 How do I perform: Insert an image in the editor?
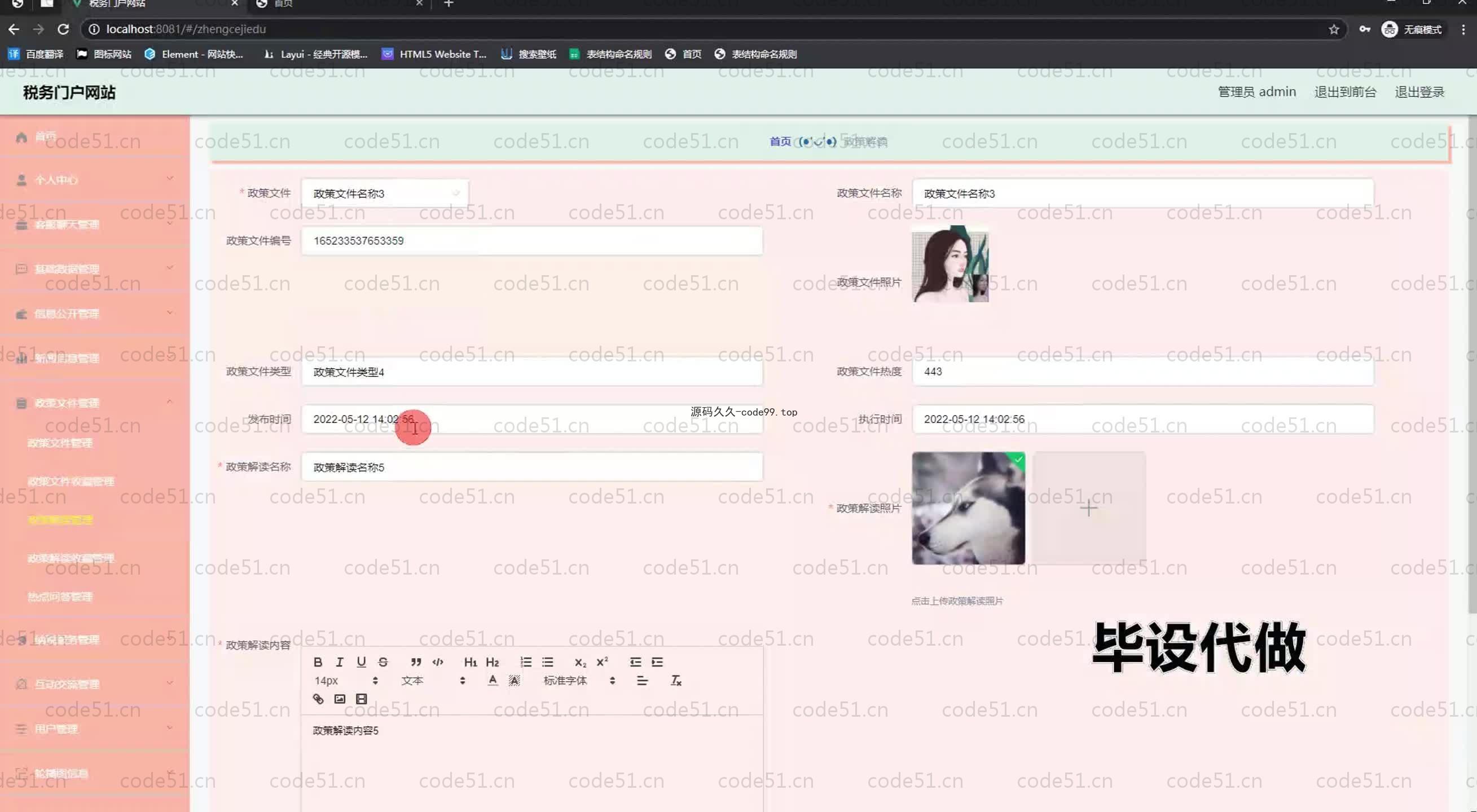point(340,699)
